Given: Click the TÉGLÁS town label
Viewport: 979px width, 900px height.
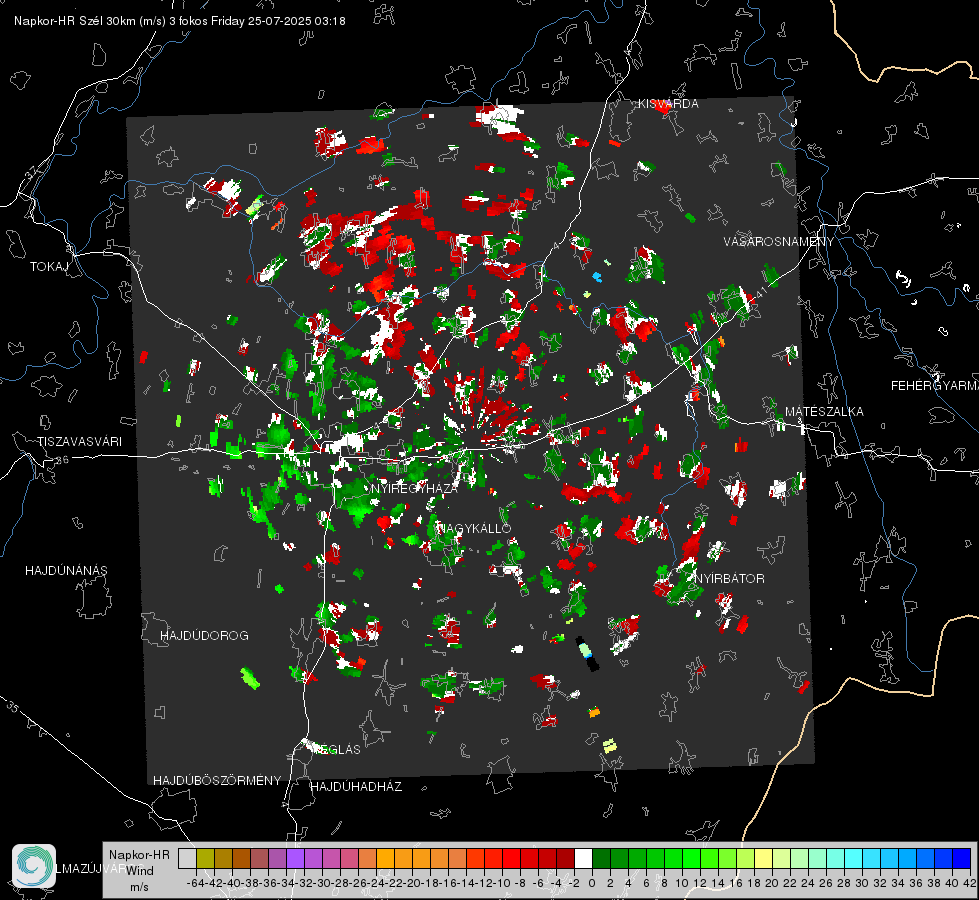Looking at the screenshot, I should (x=337, y=749).
